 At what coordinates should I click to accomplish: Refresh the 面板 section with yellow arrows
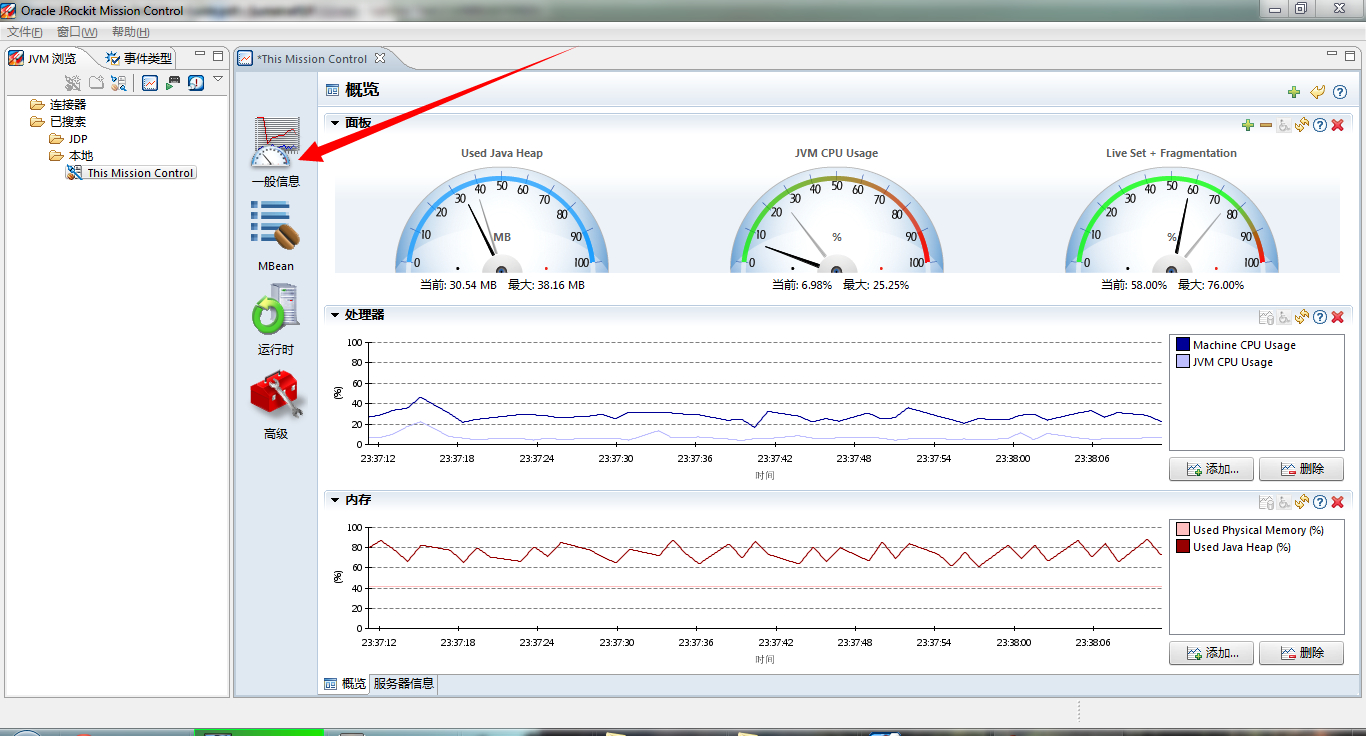[1301, 125]
